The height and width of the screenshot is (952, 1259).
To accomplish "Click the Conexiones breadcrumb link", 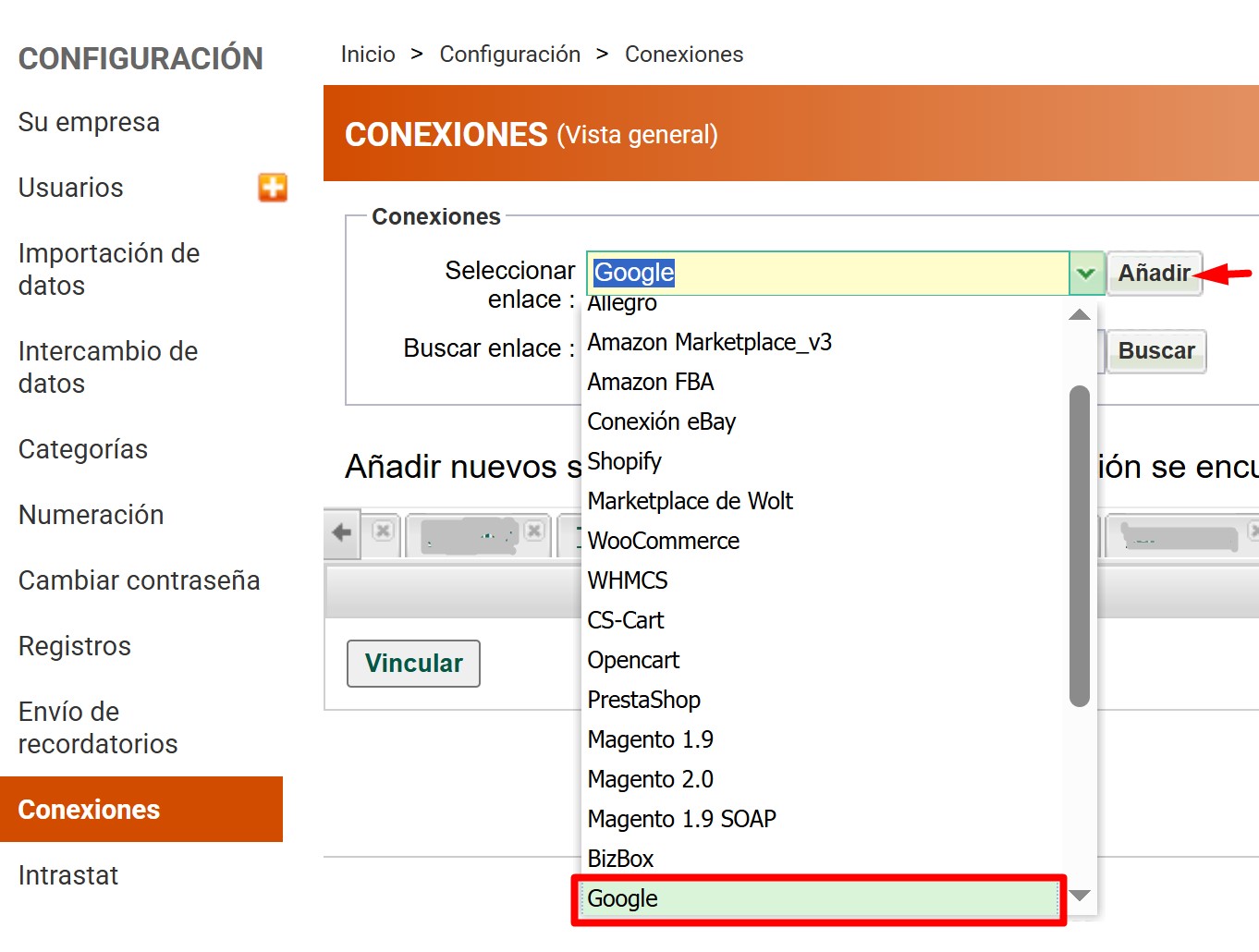I will coord(684,55).
